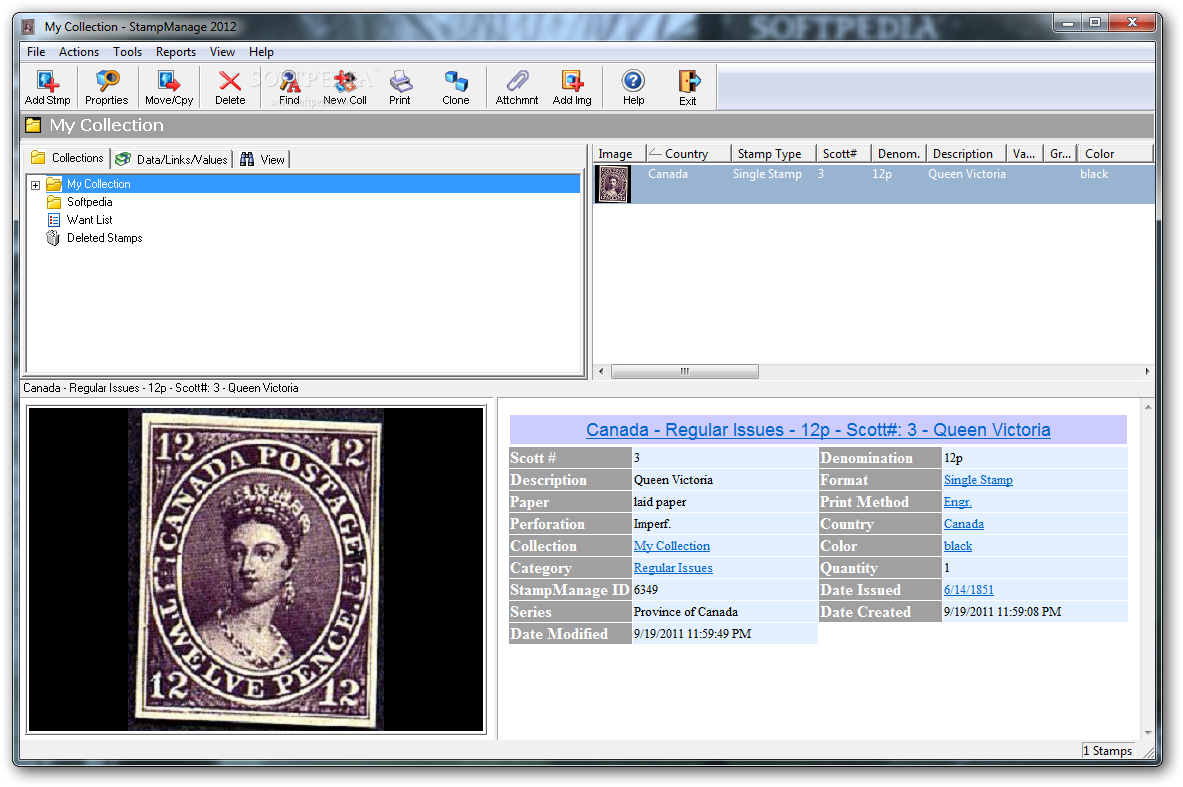Click the large Twelve Pence stamp image

pos(256,569)
